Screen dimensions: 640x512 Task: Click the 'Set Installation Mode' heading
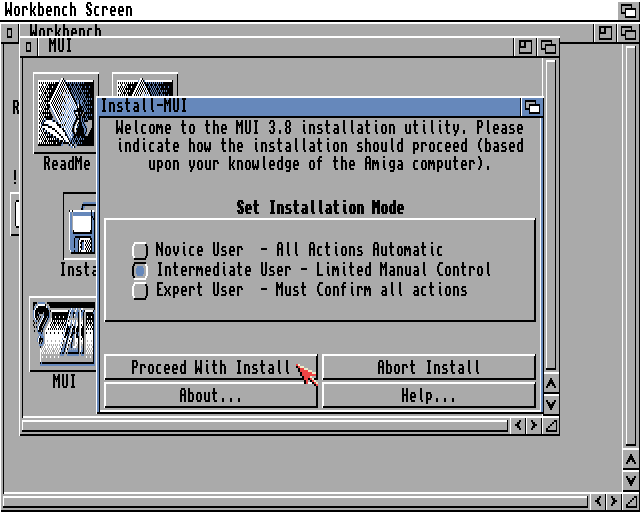click(x=320, y=207)
